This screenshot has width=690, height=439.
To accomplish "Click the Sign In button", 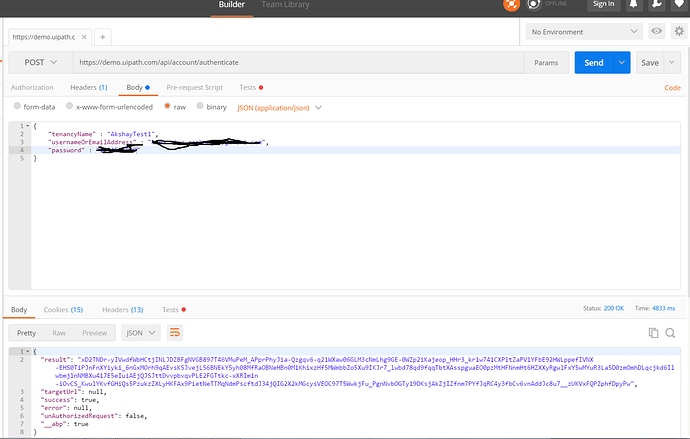I will tap(603, 4).
